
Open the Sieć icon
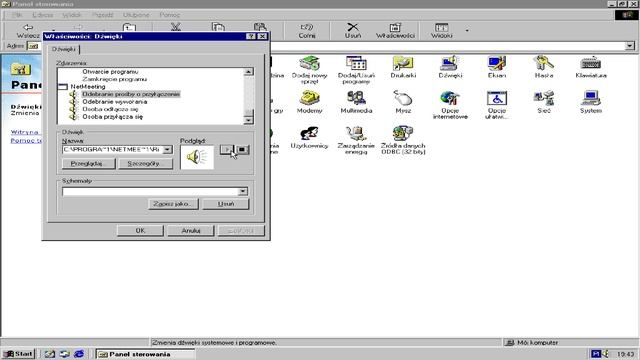(544, 102)
